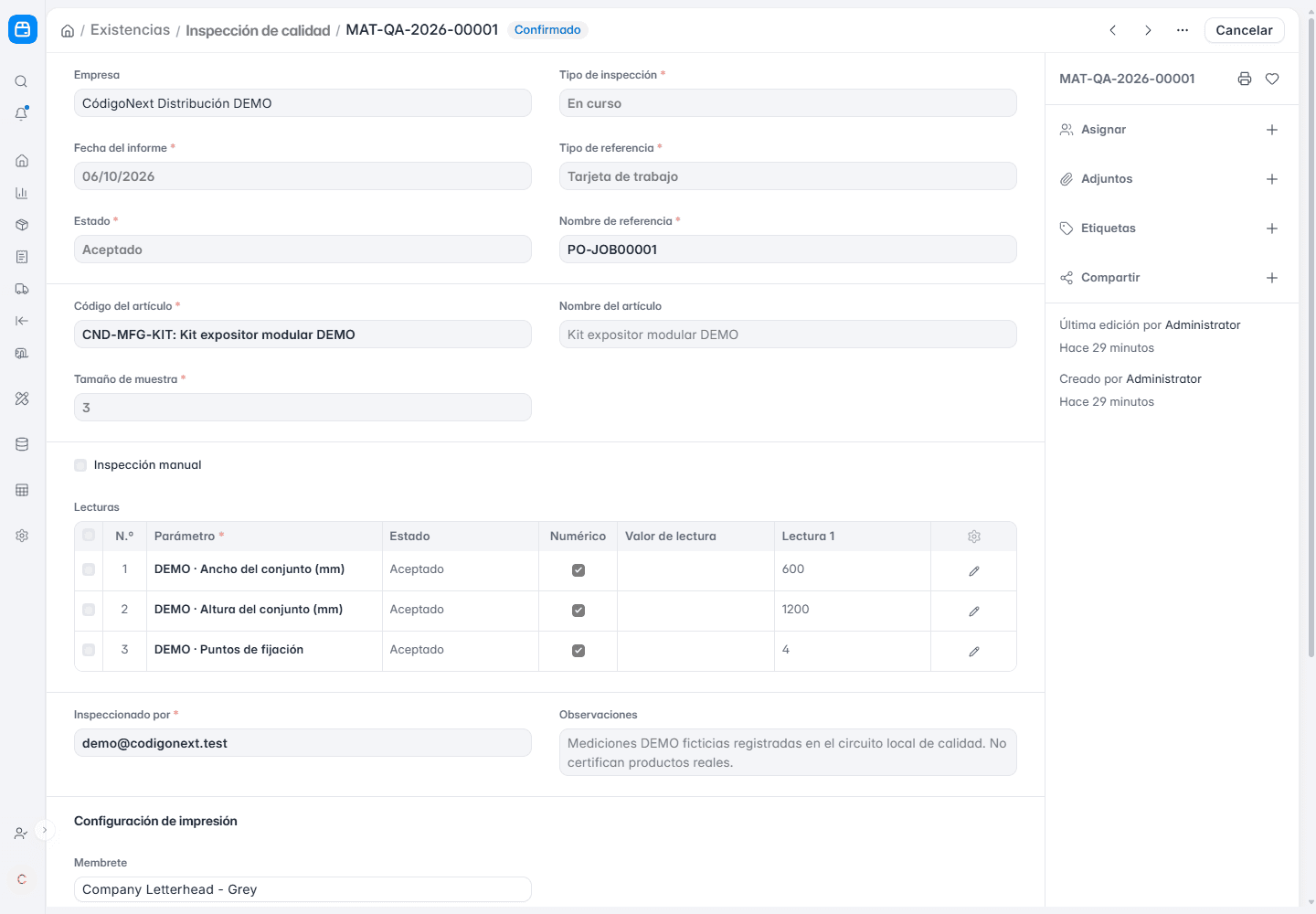Edit row Puntos de fijación pencil icon
Image resolution: width=1316 pixels, height=914 pixels.
pos(974,652)
